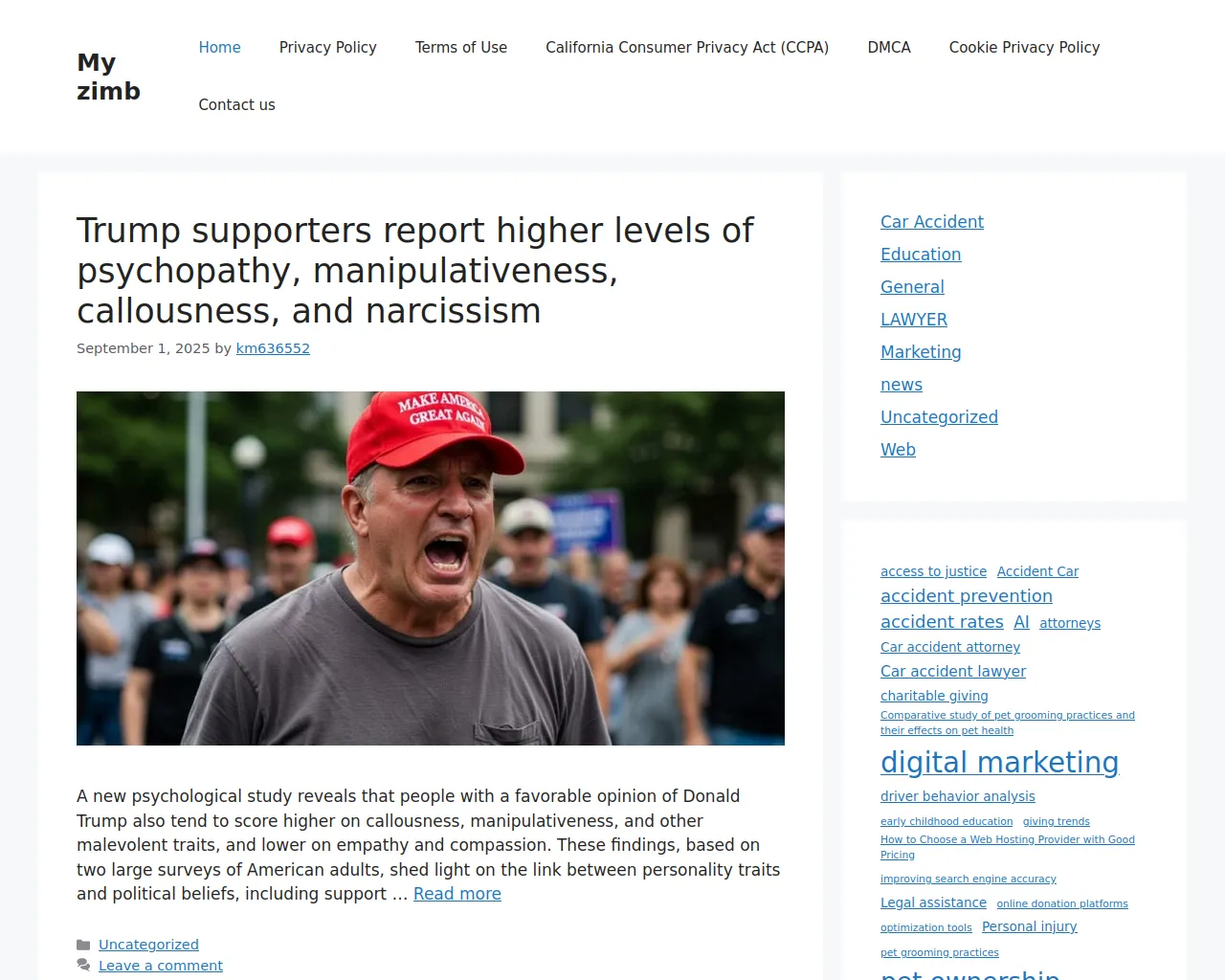Click the comments bubble icon
Viewport: 1225px width, 980px height.
point(83,966)
